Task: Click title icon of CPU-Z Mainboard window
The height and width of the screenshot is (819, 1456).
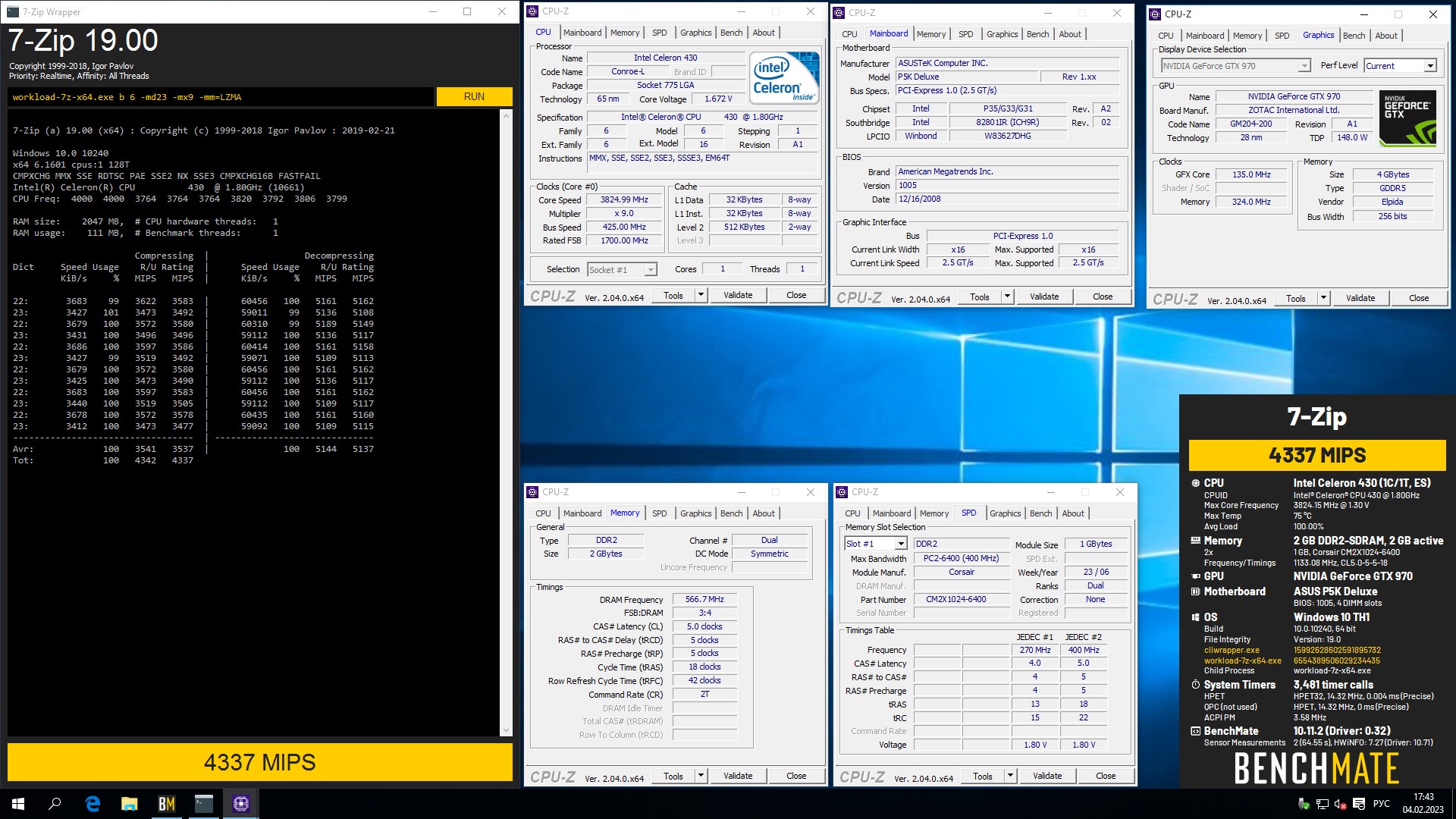Action: click(x=839, y=12)
